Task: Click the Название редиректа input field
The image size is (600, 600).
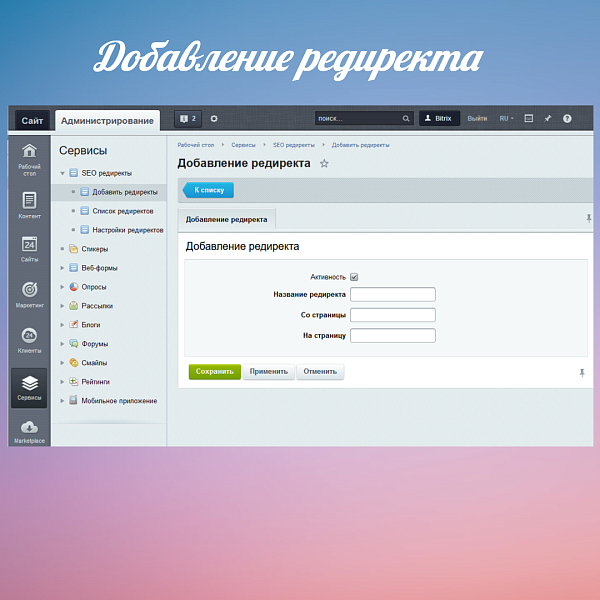Action: pyautogui.click(x=393, y=294)
